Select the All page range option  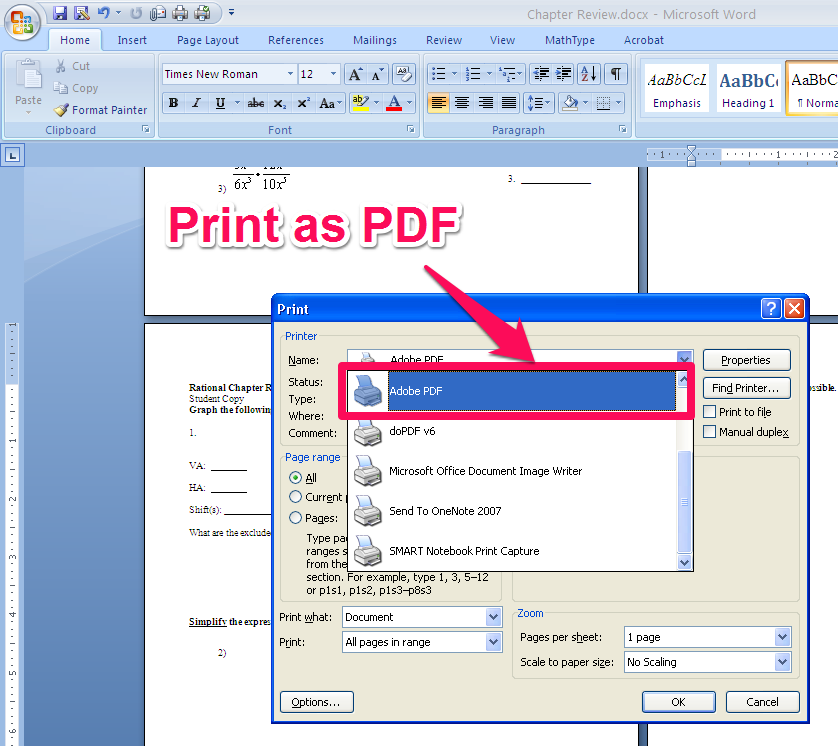click(x=295, y=477)
